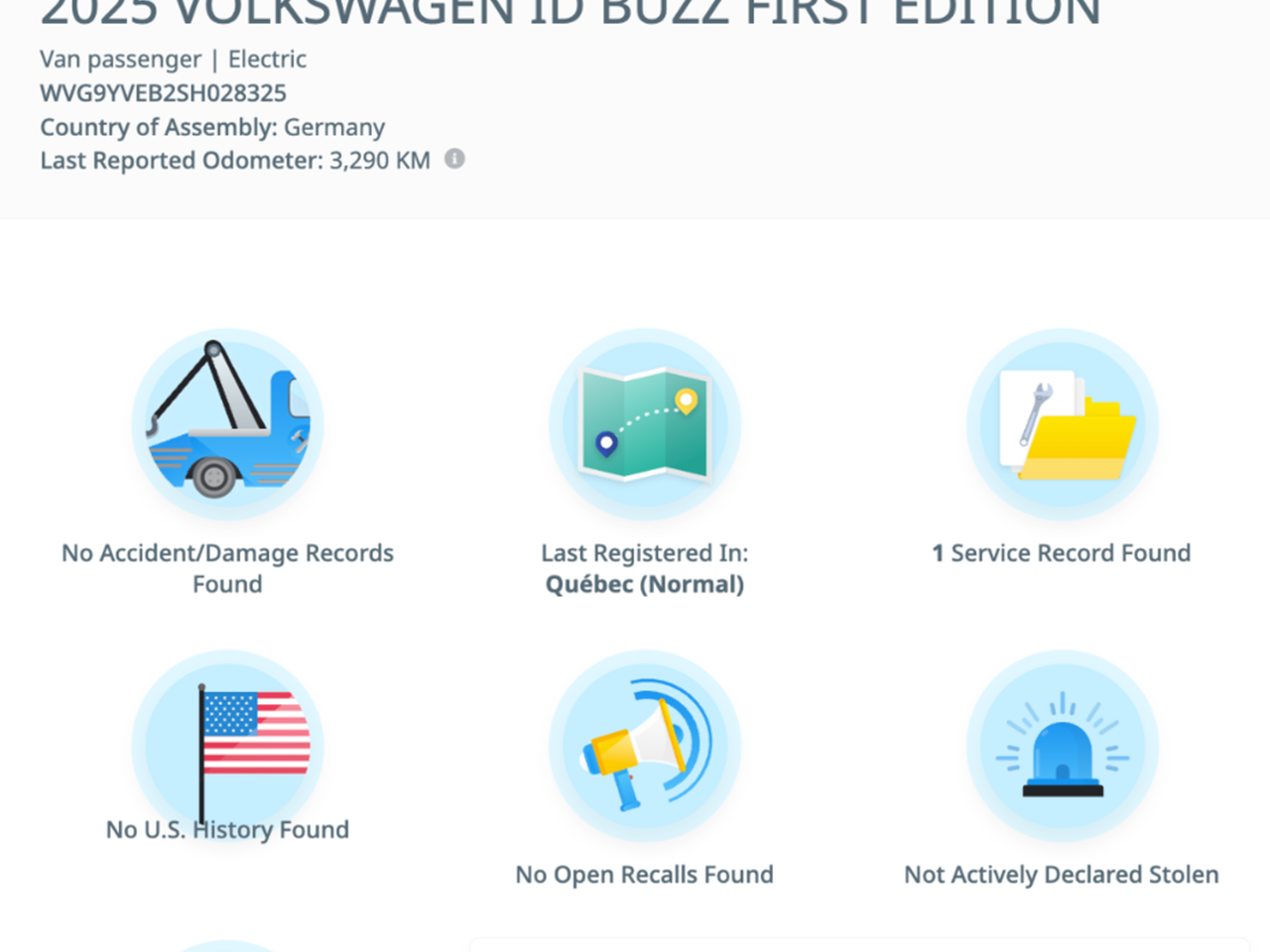Click the American flag U.S. history icon
This screenshot has width=1270, height=952.
point(227,746)
